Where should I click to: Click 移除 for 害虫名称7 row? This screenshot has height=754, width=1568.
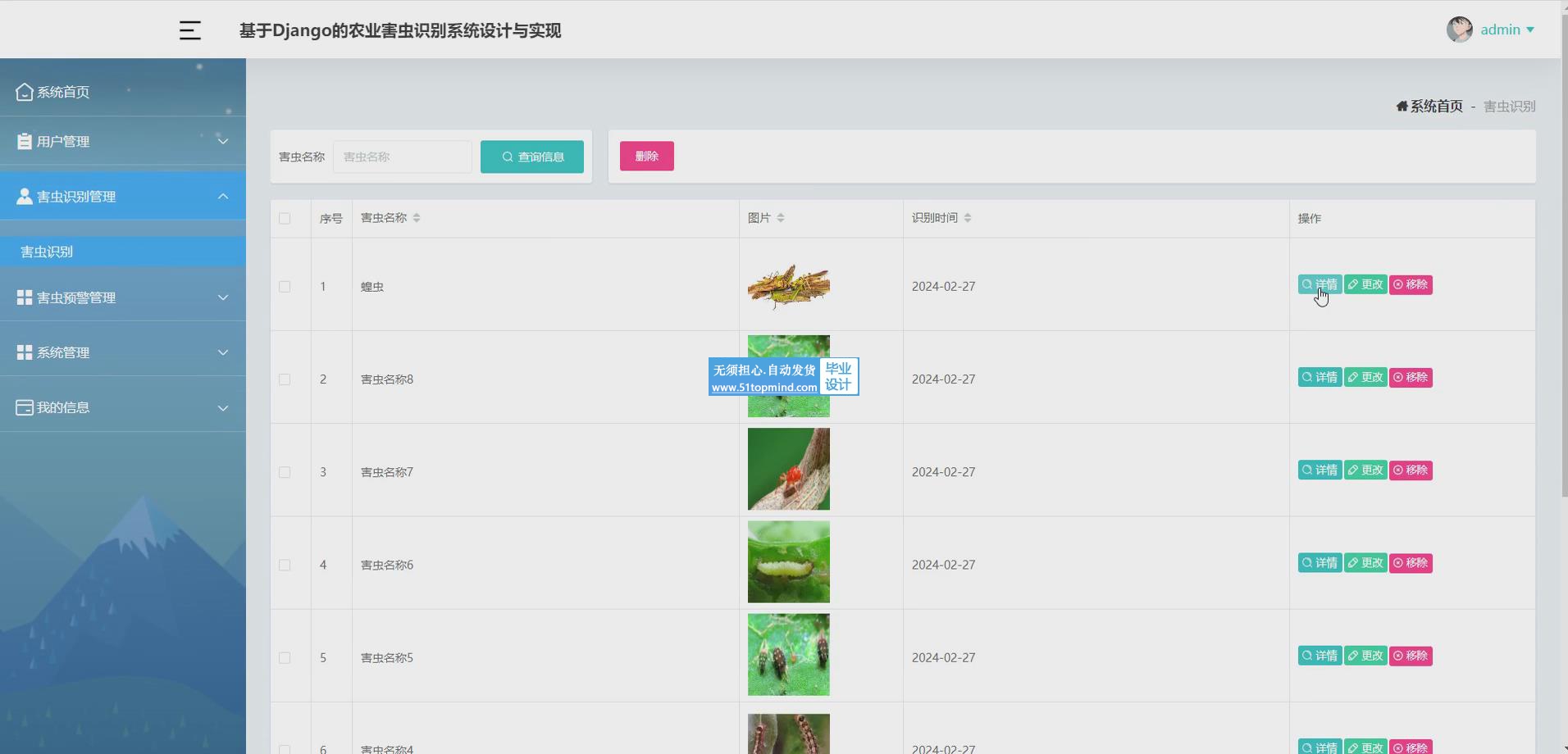[x=1411, y=470]
